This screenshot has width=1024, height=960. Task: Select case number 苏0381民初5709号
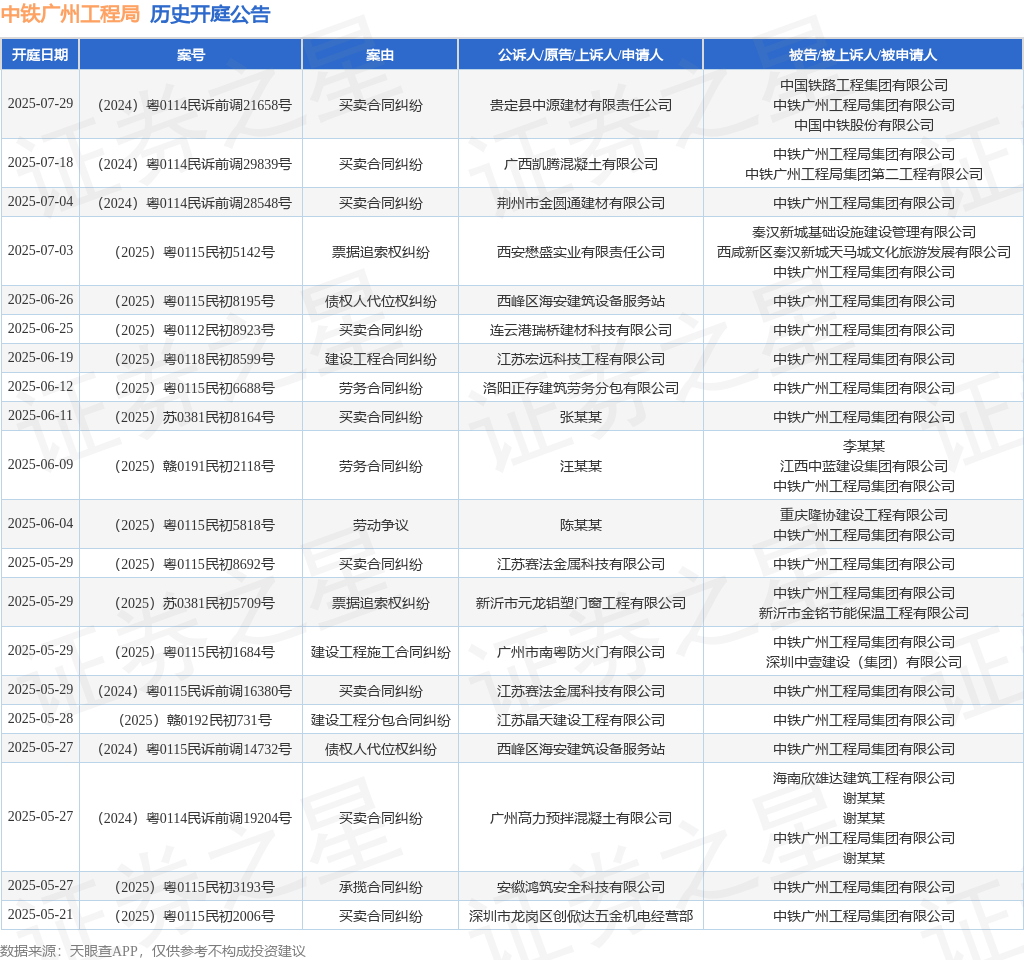coord(194,603)
